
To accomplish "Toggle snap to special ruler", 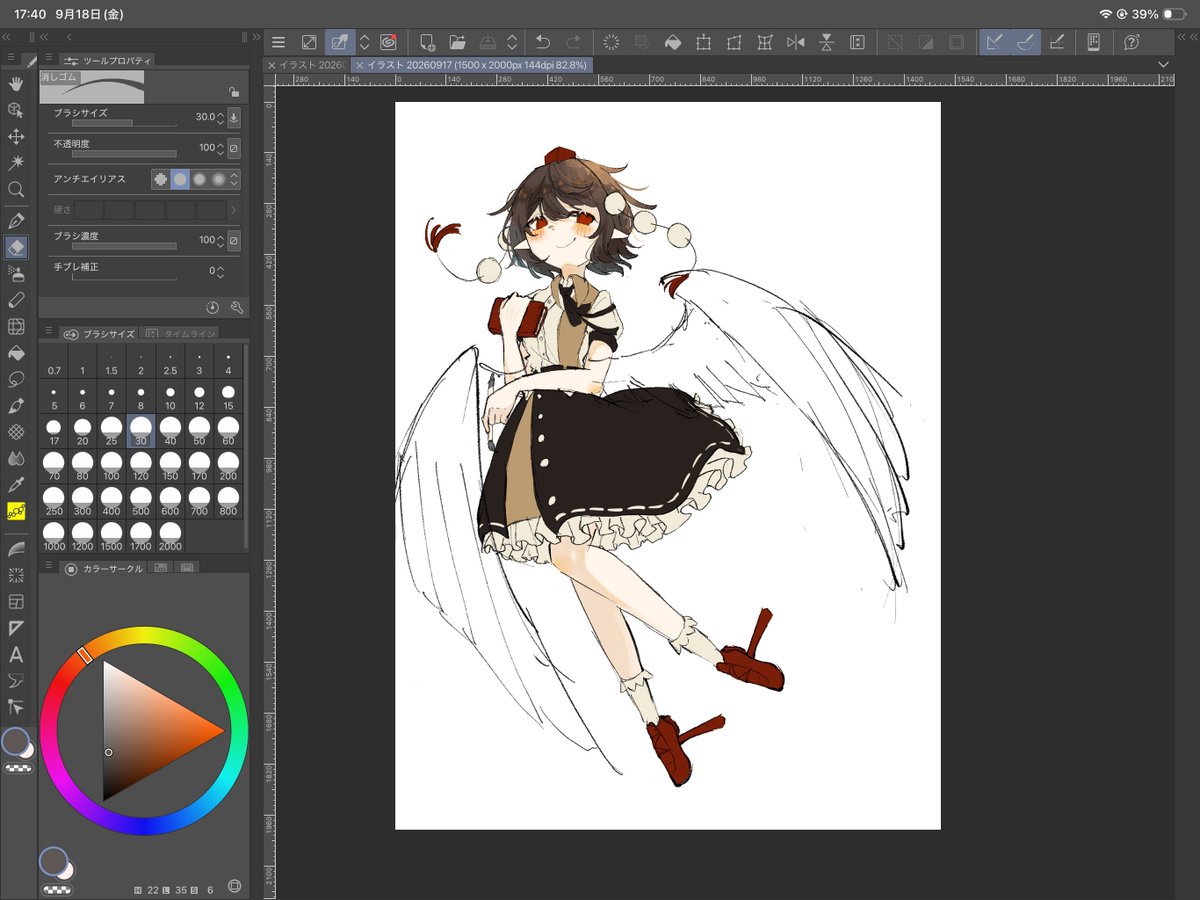I will click(1026, 42).
